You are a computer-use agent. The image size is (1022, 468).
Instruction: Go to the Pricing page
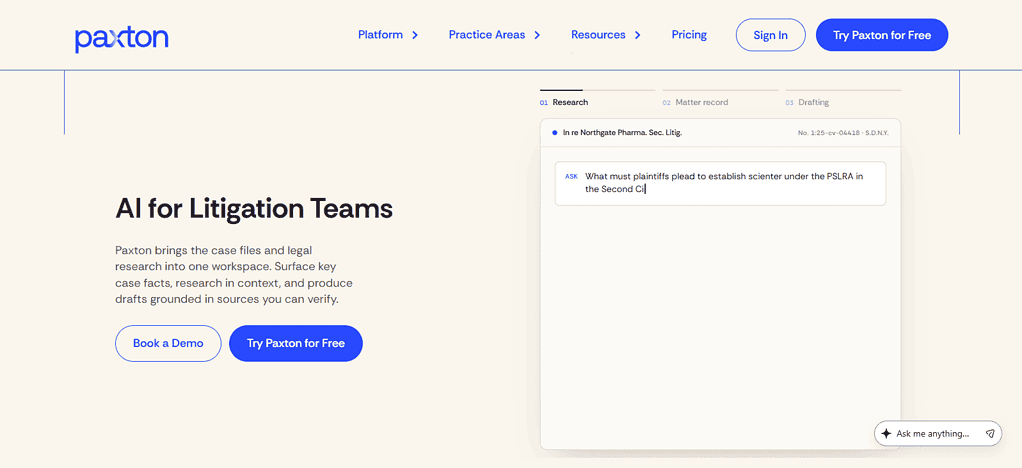[689, 35]
